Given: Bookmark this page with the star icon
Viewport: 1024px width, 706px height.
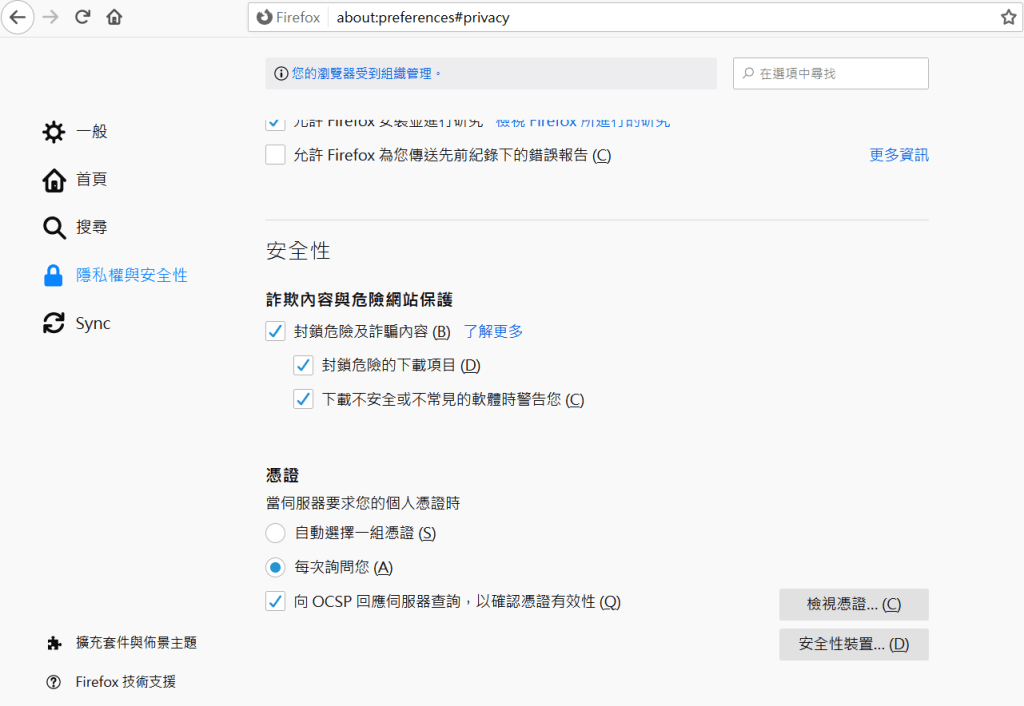Looking at the screenshot, I should pos(1008,17).
